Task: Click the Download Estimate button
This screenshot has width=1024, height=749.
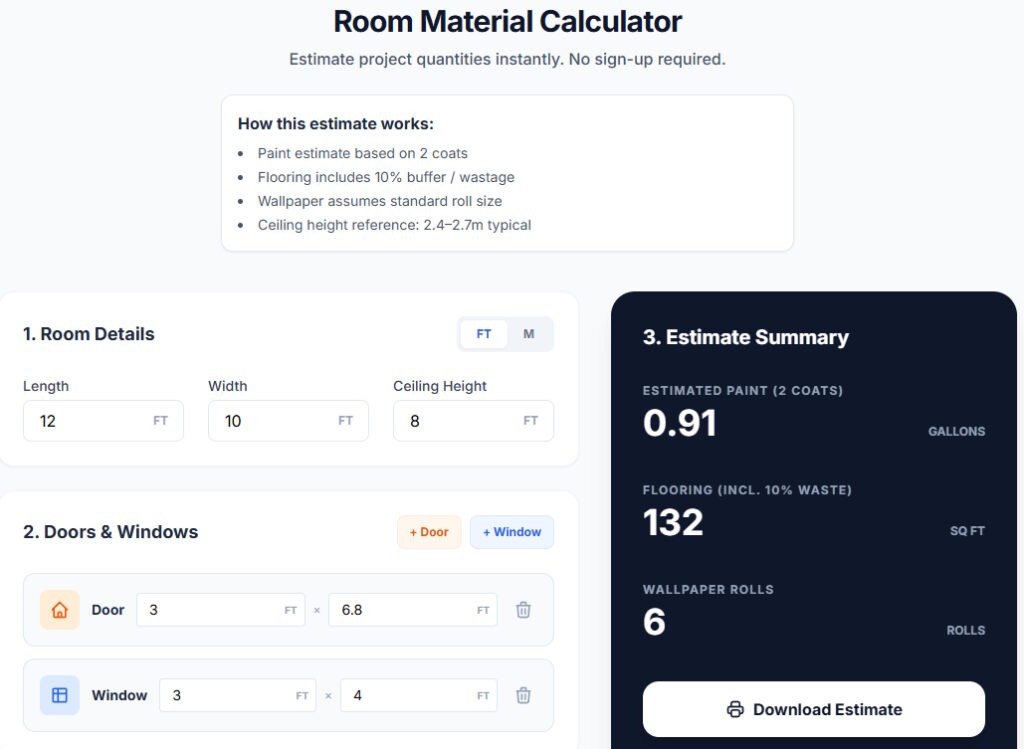Action: pyautogui.click(x=813, y=708)
